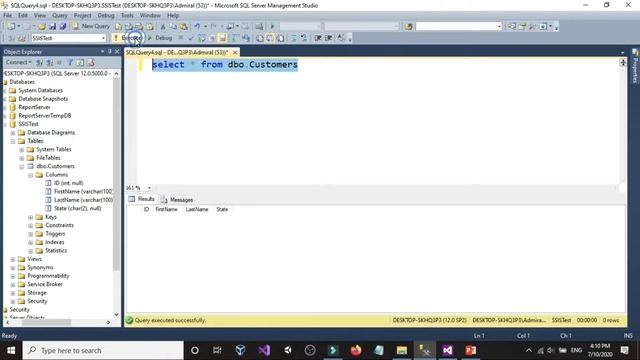Image resolution: width=640 pixels, height=360 pixels.
Task: Open the Window menu
Action: (150, 16)
